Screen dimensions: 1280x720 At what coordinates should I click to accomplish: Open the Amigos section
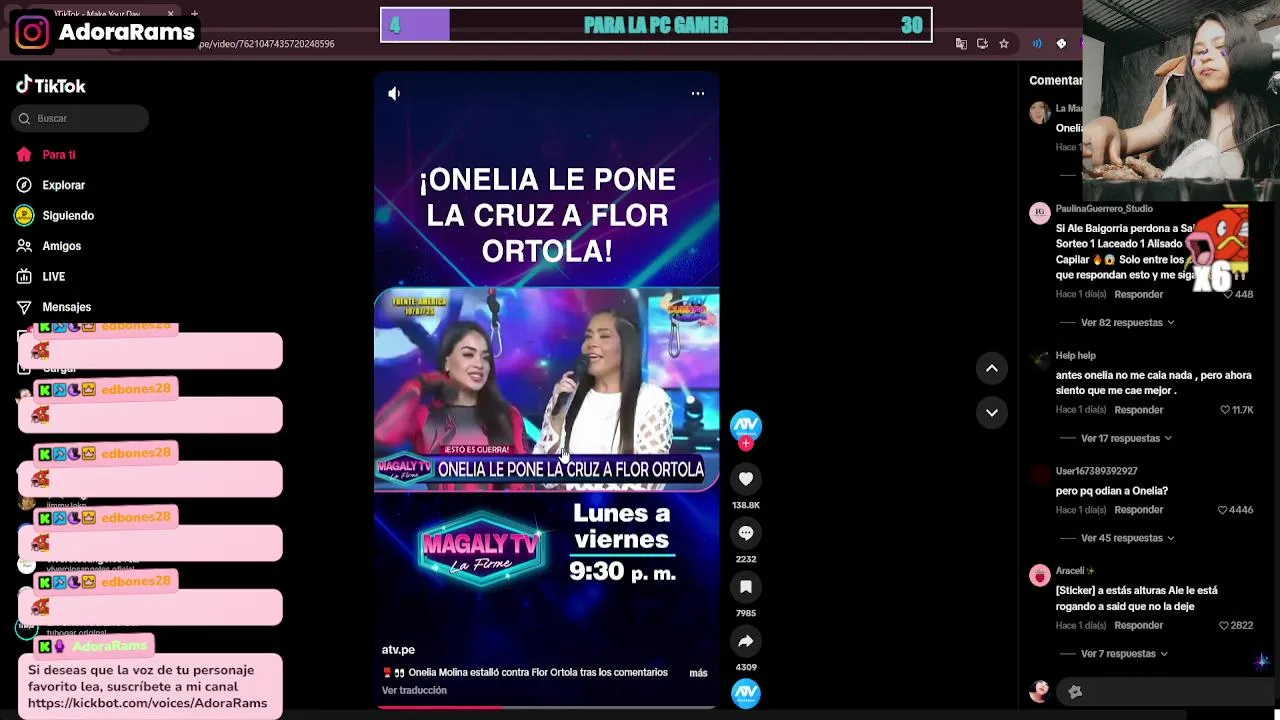(x=49, y=246)
